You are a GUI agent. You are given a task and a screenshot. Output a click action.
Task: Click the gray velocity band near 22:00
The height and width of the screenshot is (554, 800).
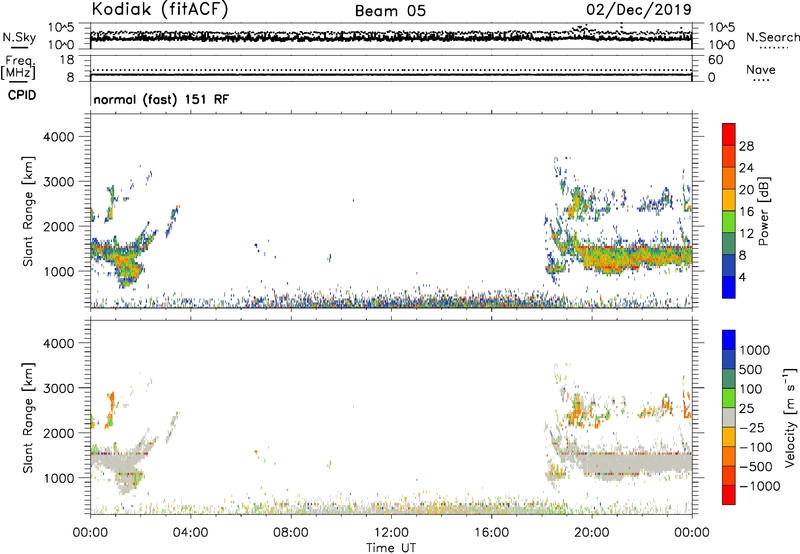633,463
